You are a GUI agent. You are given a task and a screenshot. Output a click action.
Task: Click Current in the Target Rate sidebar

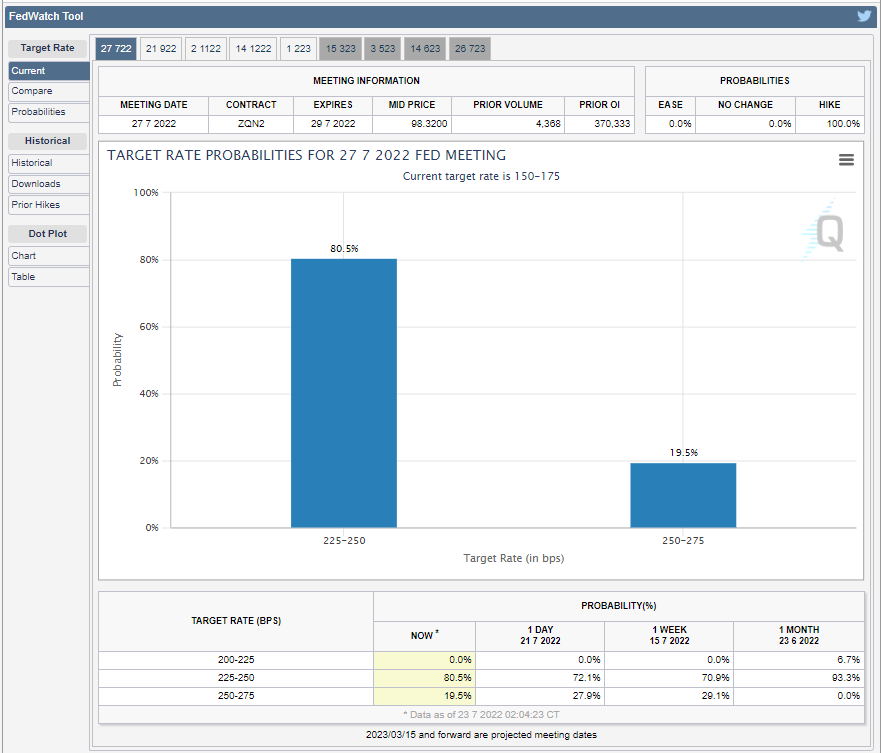point(48,71)
